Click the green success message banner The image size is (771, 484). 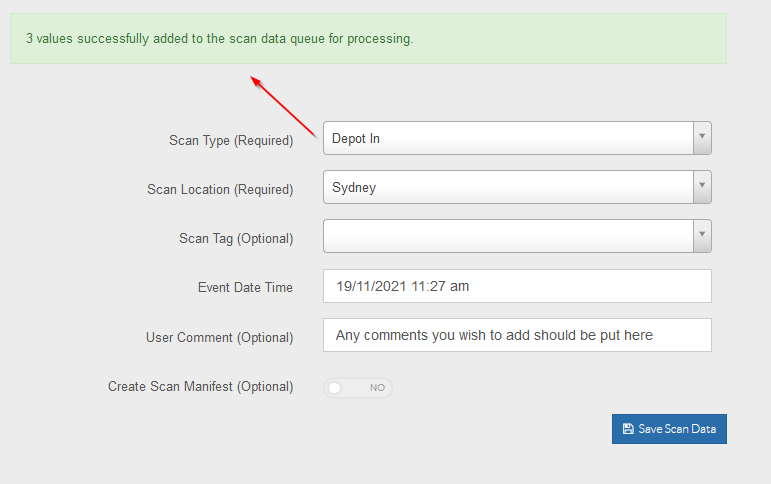point(368,38)
